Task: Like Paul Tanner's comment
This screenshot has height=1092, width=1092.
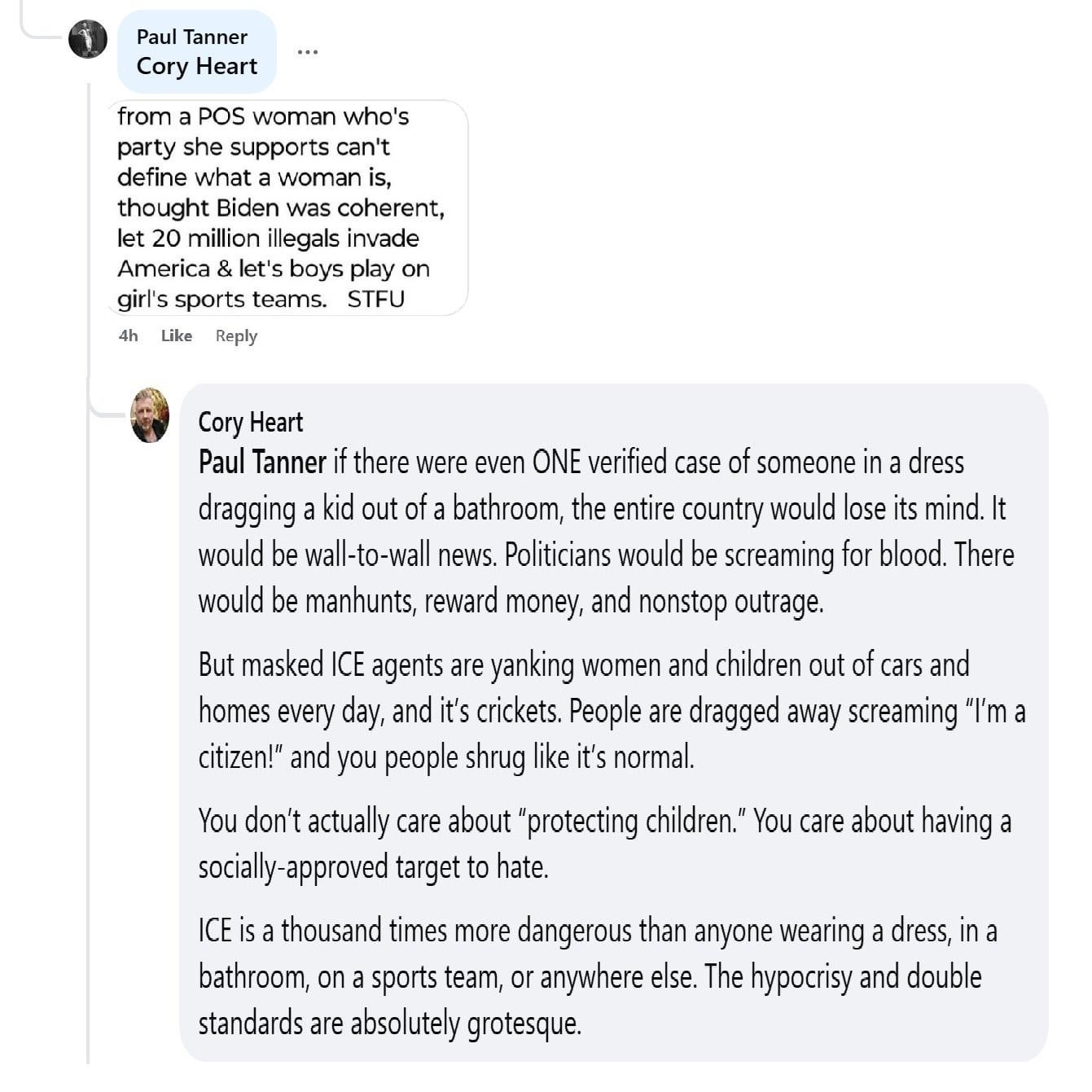Action: pos(176,335)
